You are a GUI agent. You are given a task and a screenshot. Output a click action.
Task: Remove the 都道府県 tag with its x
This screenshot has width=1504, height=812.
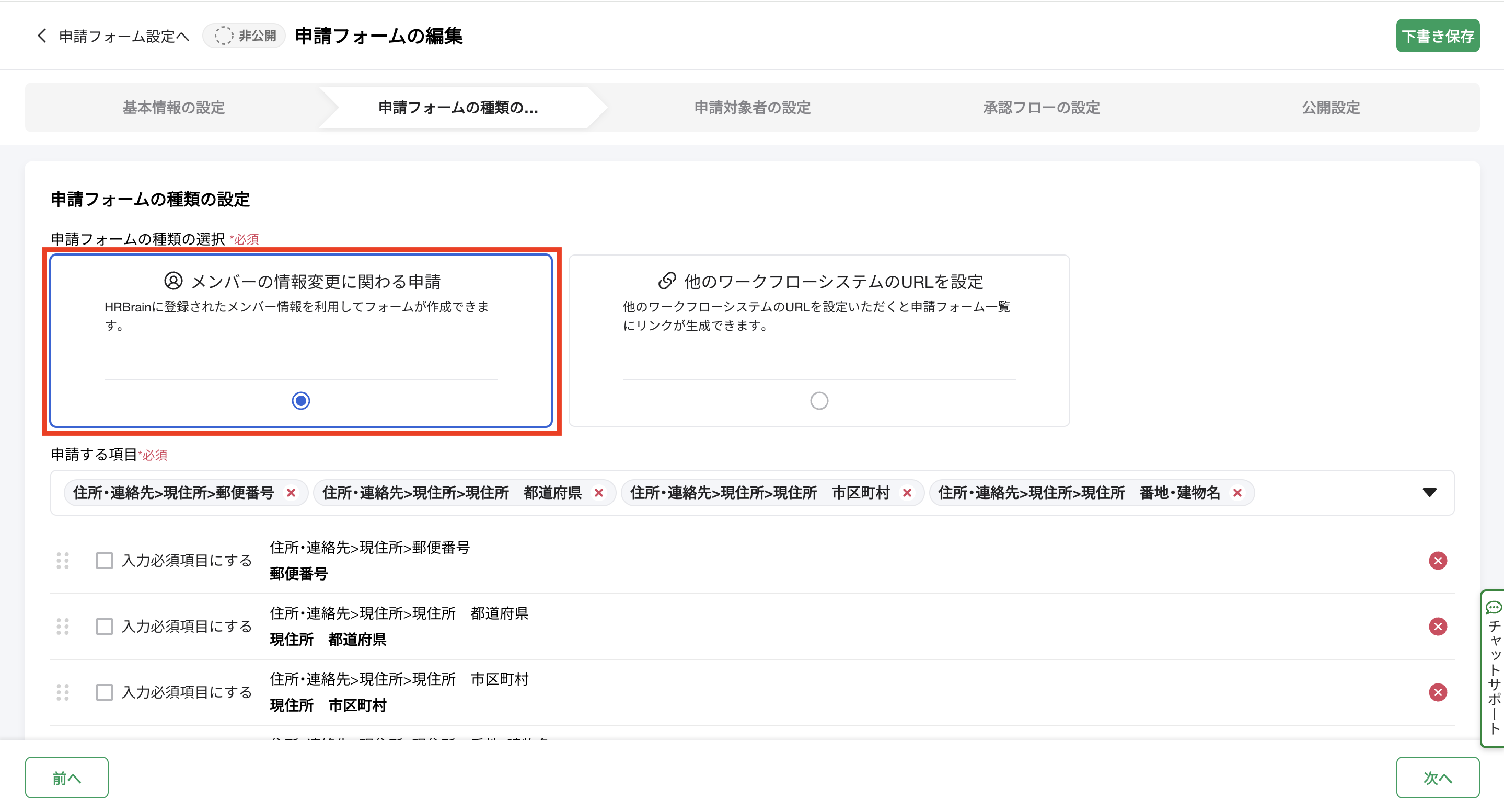click(x=598, y=493)
